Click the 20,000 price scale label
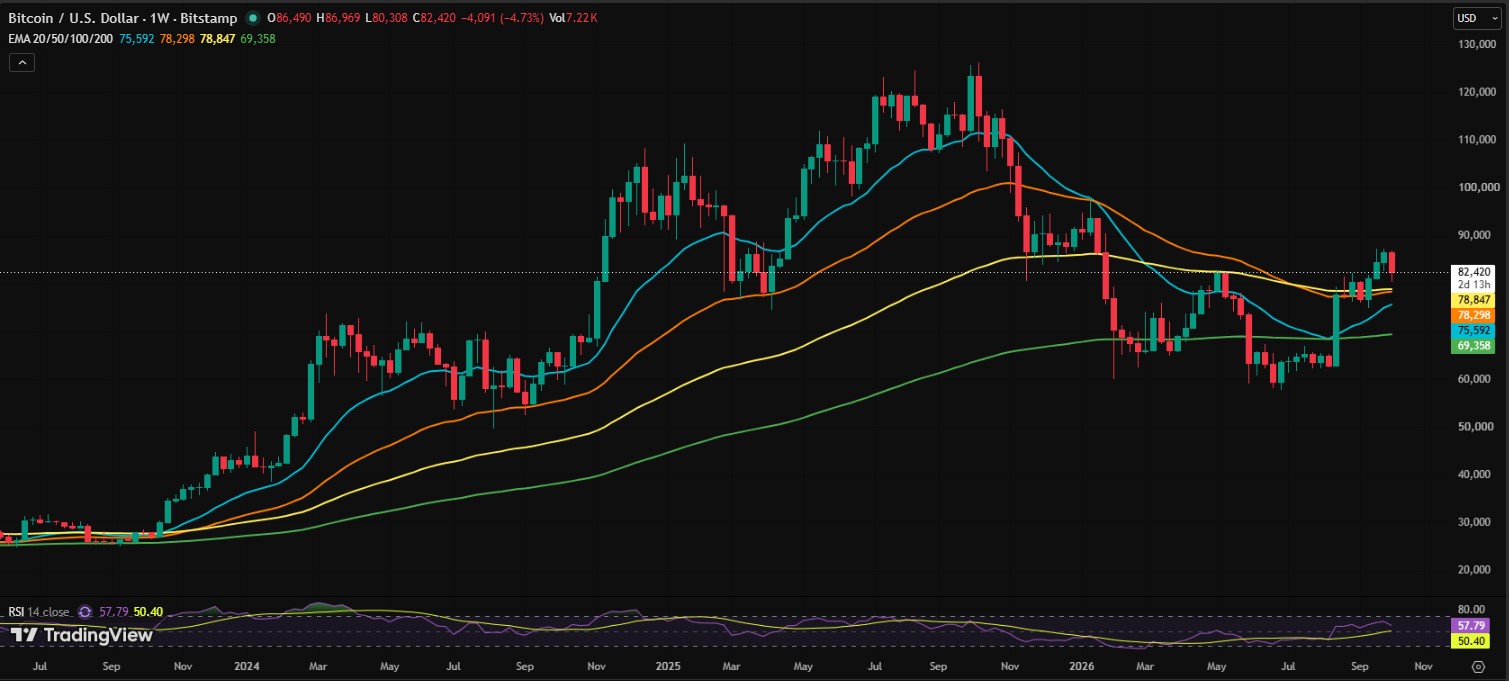 [1477, 570]
